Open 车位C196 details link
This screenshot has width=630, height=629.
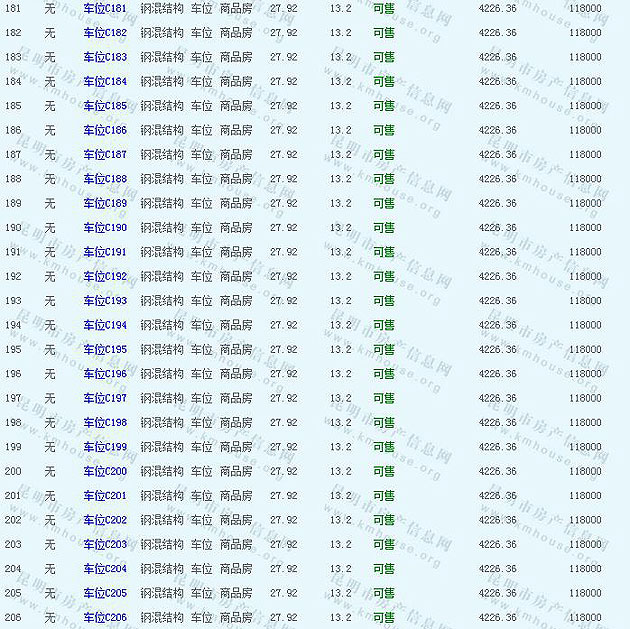(x=105, y=374)
